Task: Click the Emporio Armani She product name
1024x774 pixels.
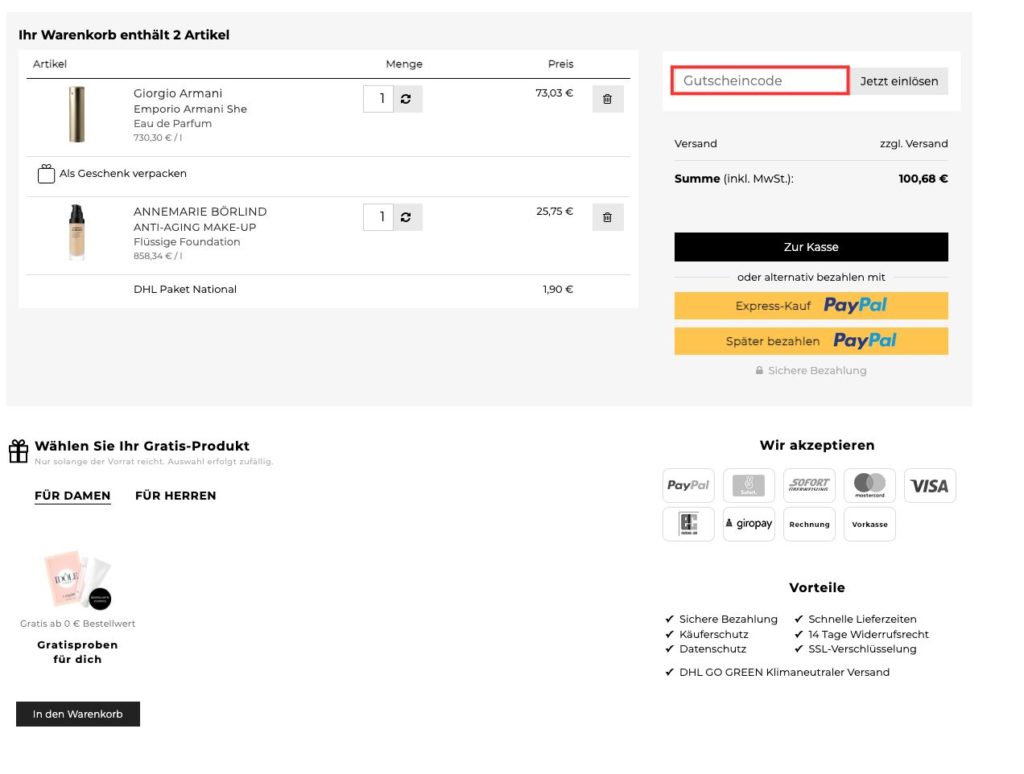Action: [190, 109]
